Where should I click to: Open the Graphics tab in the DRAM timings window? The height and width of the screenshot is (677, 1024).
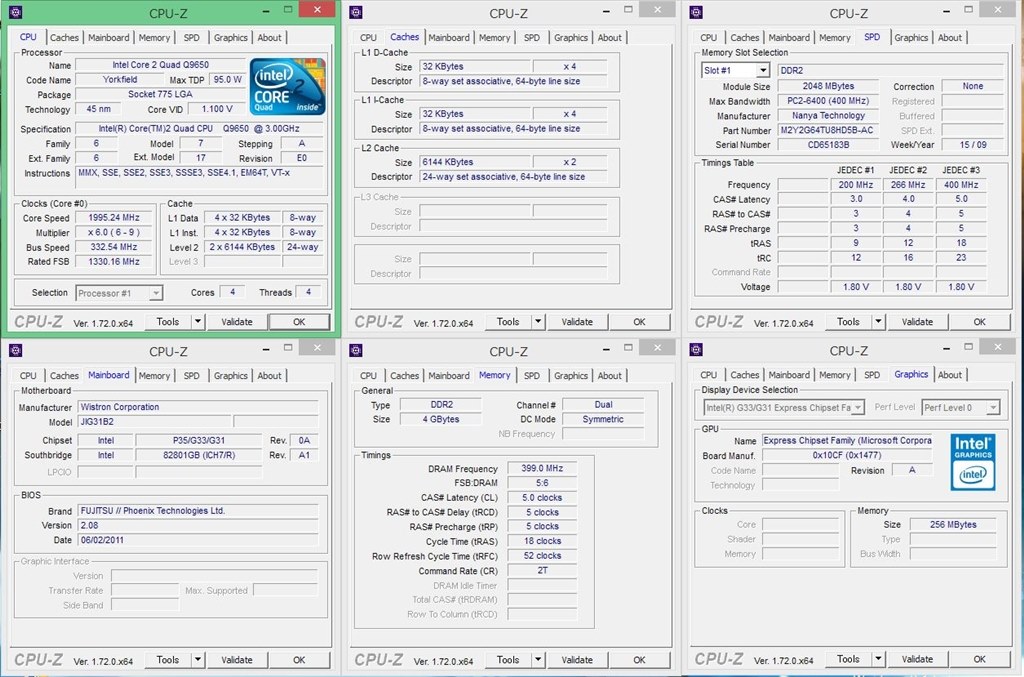(570, 376)
